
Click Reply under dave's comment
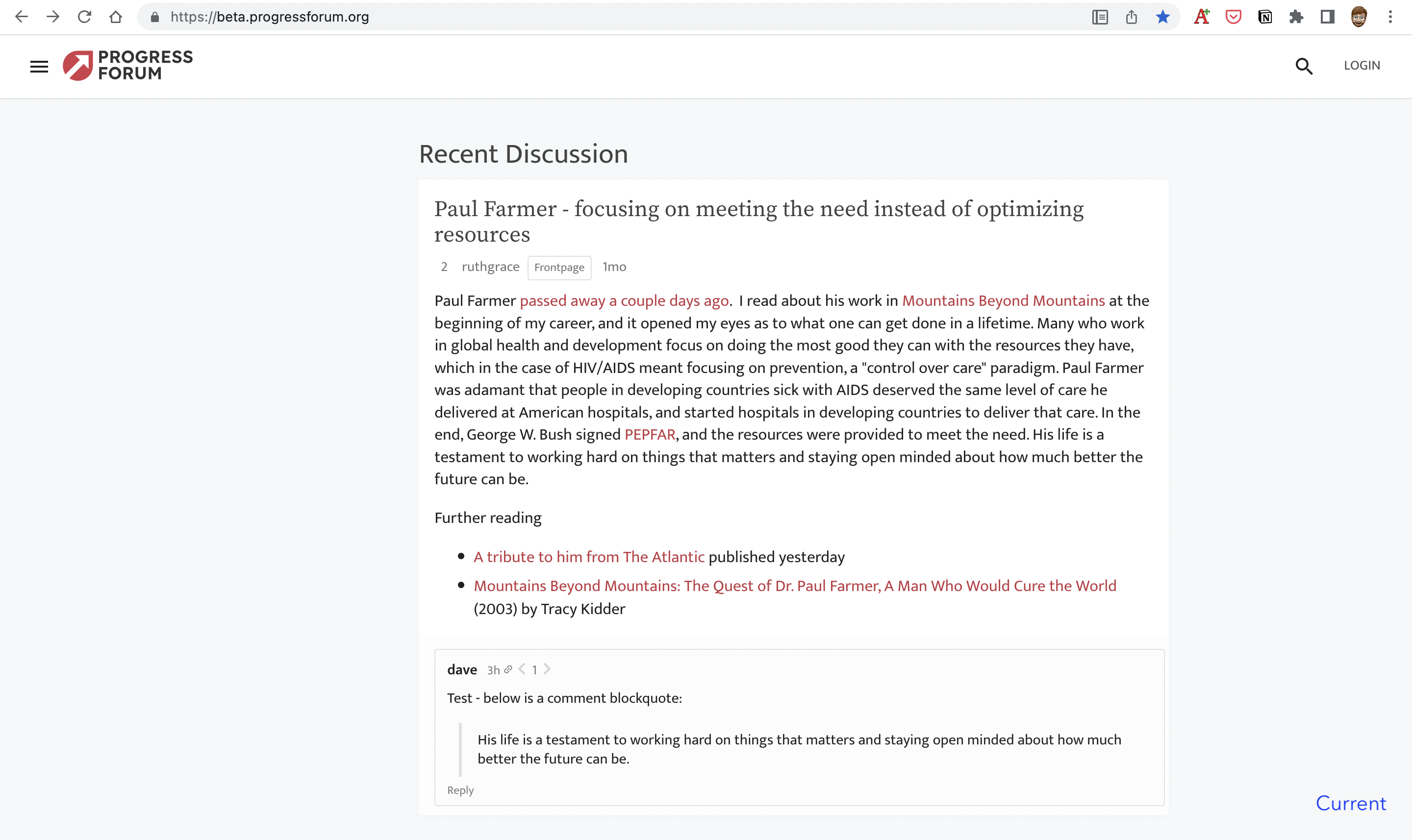(460, 790)
